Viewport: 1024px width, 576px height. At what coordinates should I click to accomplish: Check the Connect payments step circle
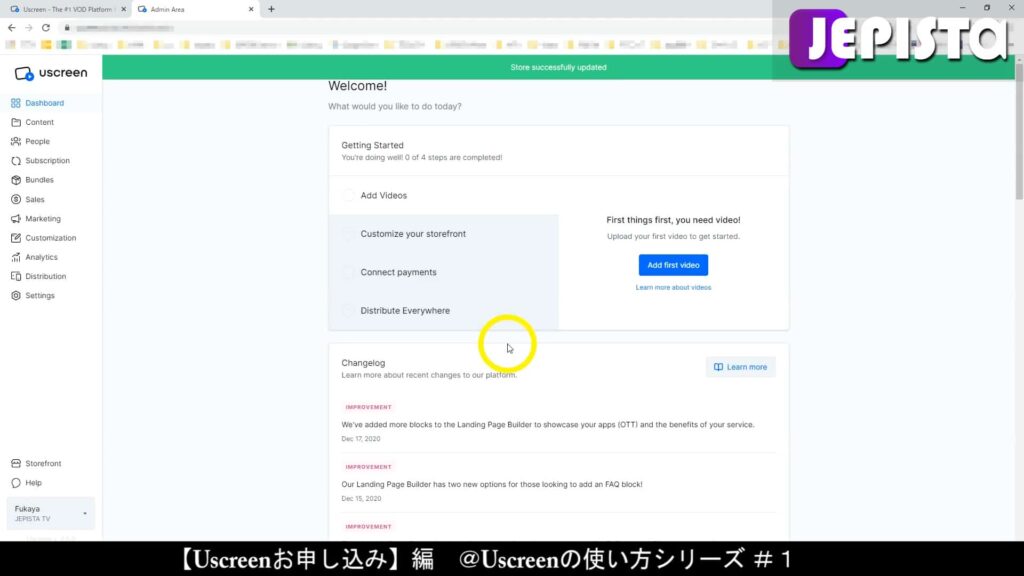(350, 272)
